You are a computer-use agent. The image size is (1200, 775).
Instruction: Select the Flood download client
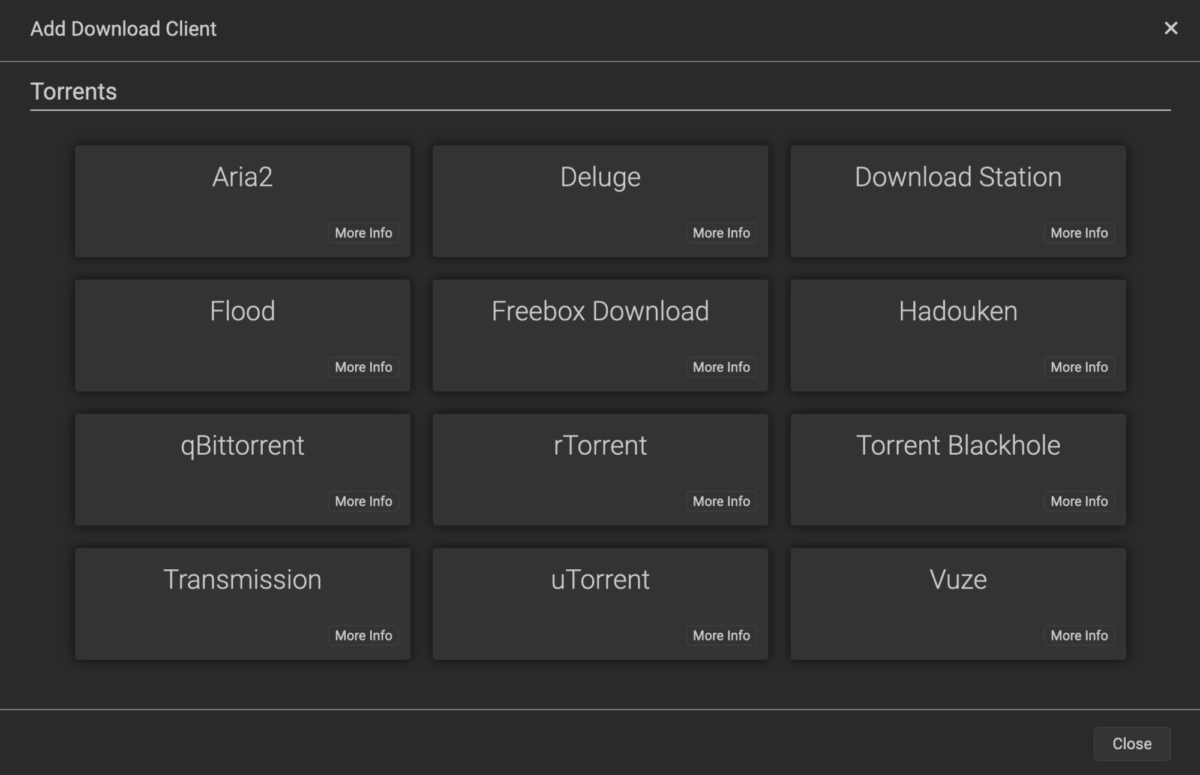[x=242, y=312]
